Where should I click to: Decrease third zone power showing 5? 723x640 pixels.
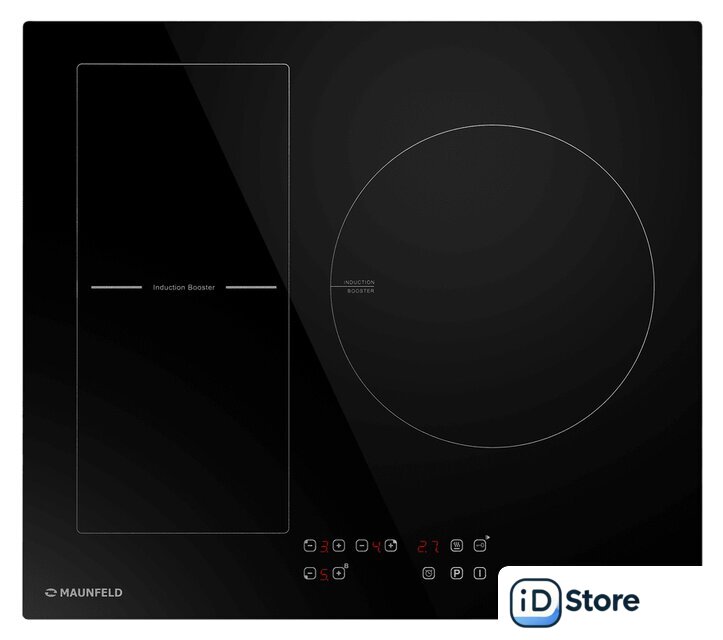tap(309, 574)
